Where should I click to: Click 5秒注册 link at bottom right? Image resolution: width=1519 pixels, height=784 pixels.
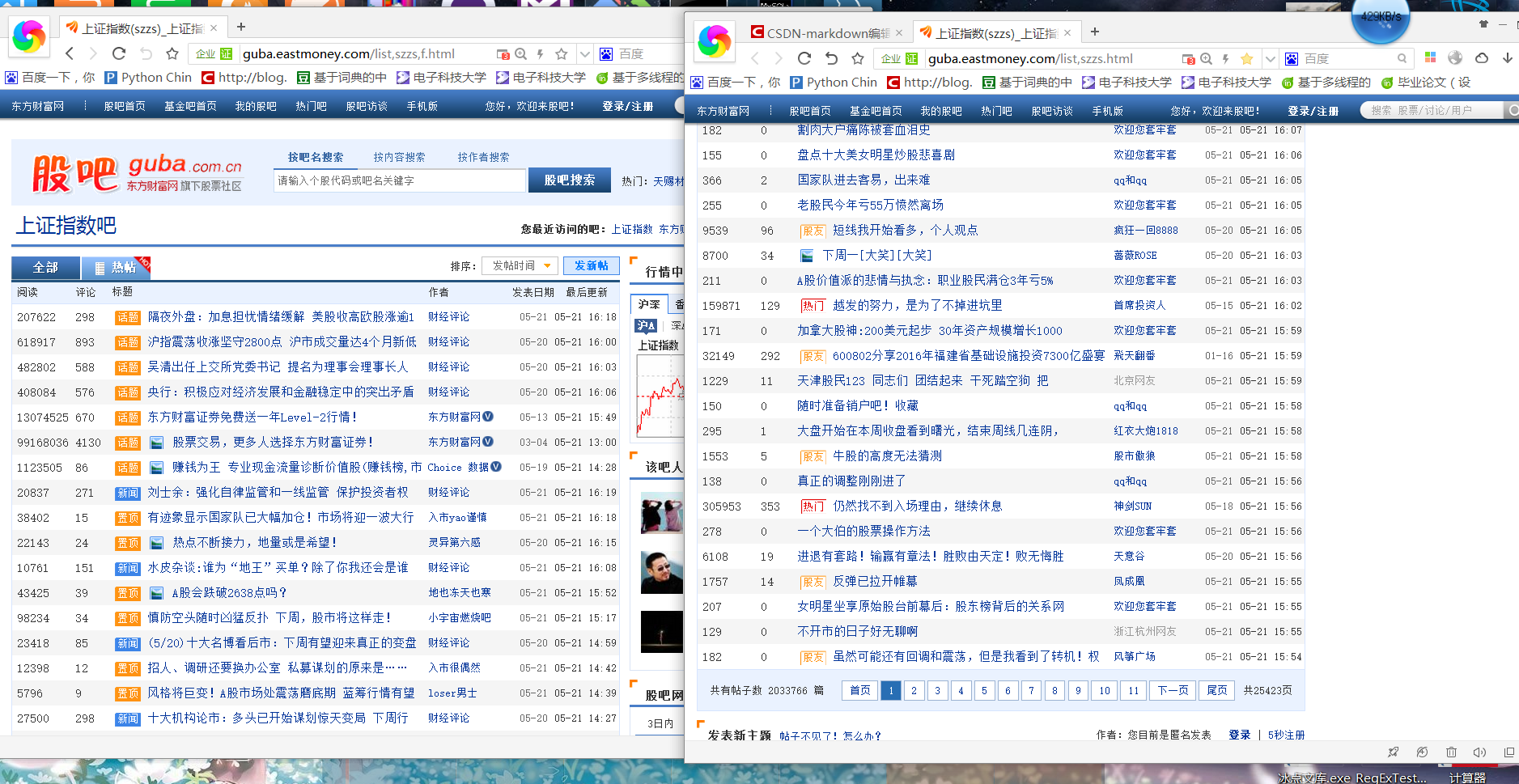click(1286, 735)
